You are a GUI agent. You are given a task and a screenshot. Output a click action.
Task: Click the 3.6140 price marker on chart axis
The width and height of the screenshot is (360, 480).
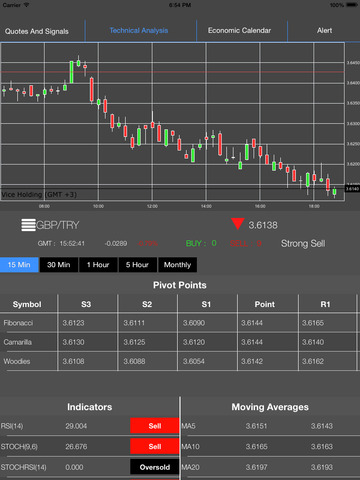[x=352, y=189]
